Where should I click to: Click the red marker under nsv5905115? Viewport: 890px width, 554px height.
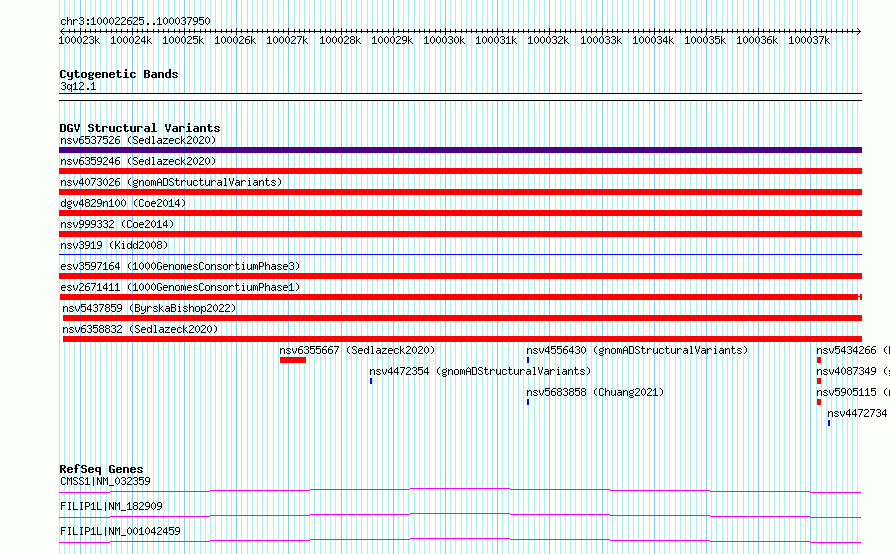(819, 402)
